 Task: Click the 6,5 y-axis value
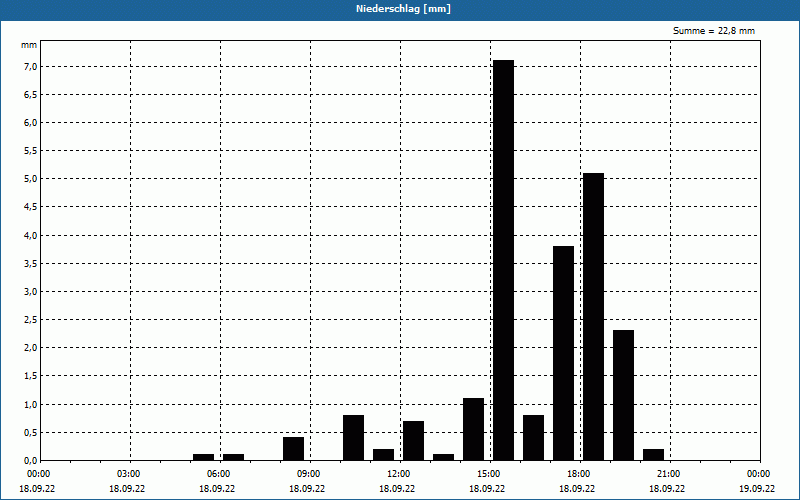30,94
